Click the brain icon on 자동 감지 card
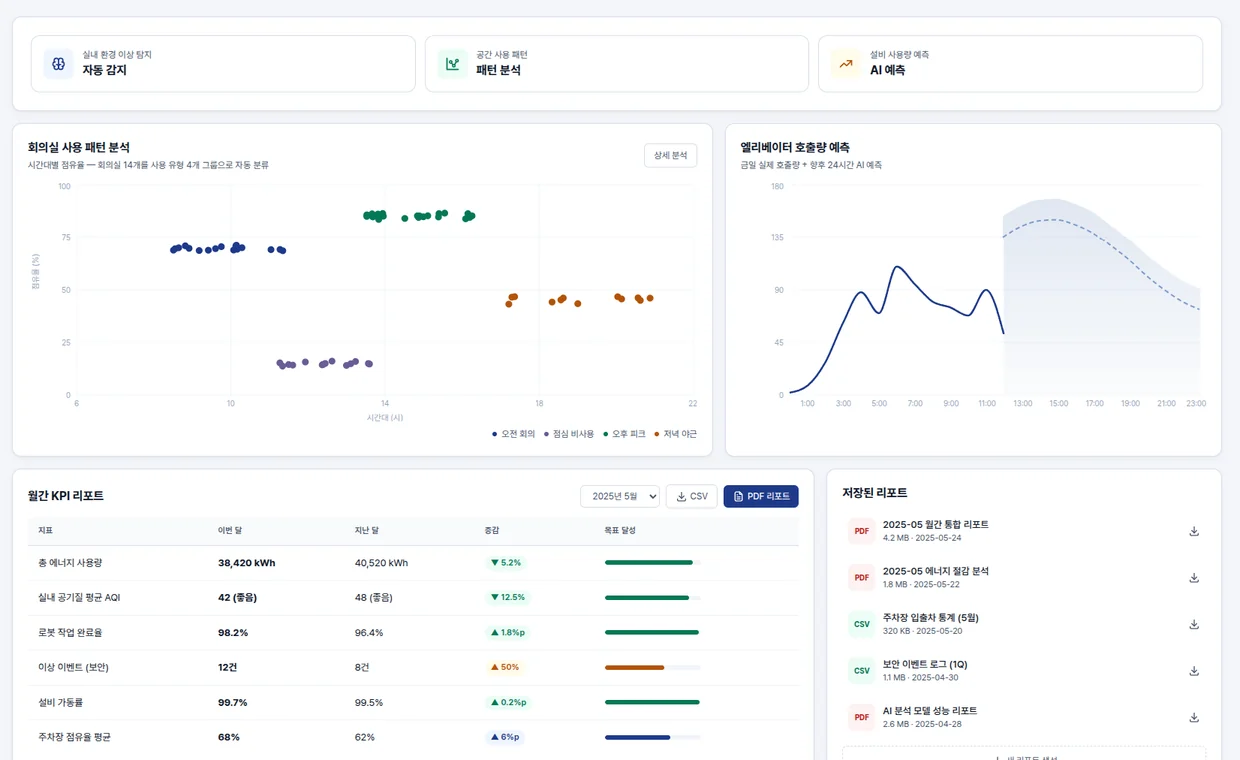This screenshot has height=760, width=1240. 59,64
